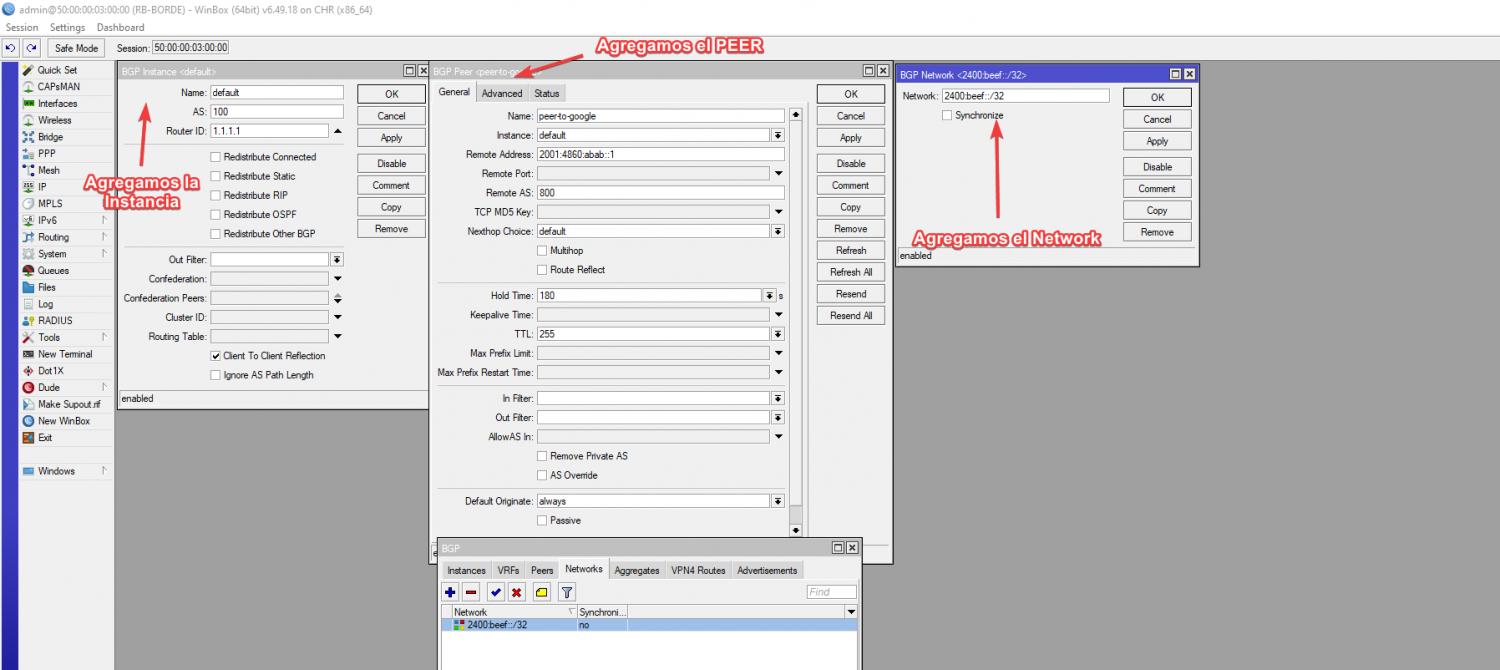Click Refresh All in the BGP Peer dialog
The height and width of the screenshot is (670, 1500).
(851, 272)
